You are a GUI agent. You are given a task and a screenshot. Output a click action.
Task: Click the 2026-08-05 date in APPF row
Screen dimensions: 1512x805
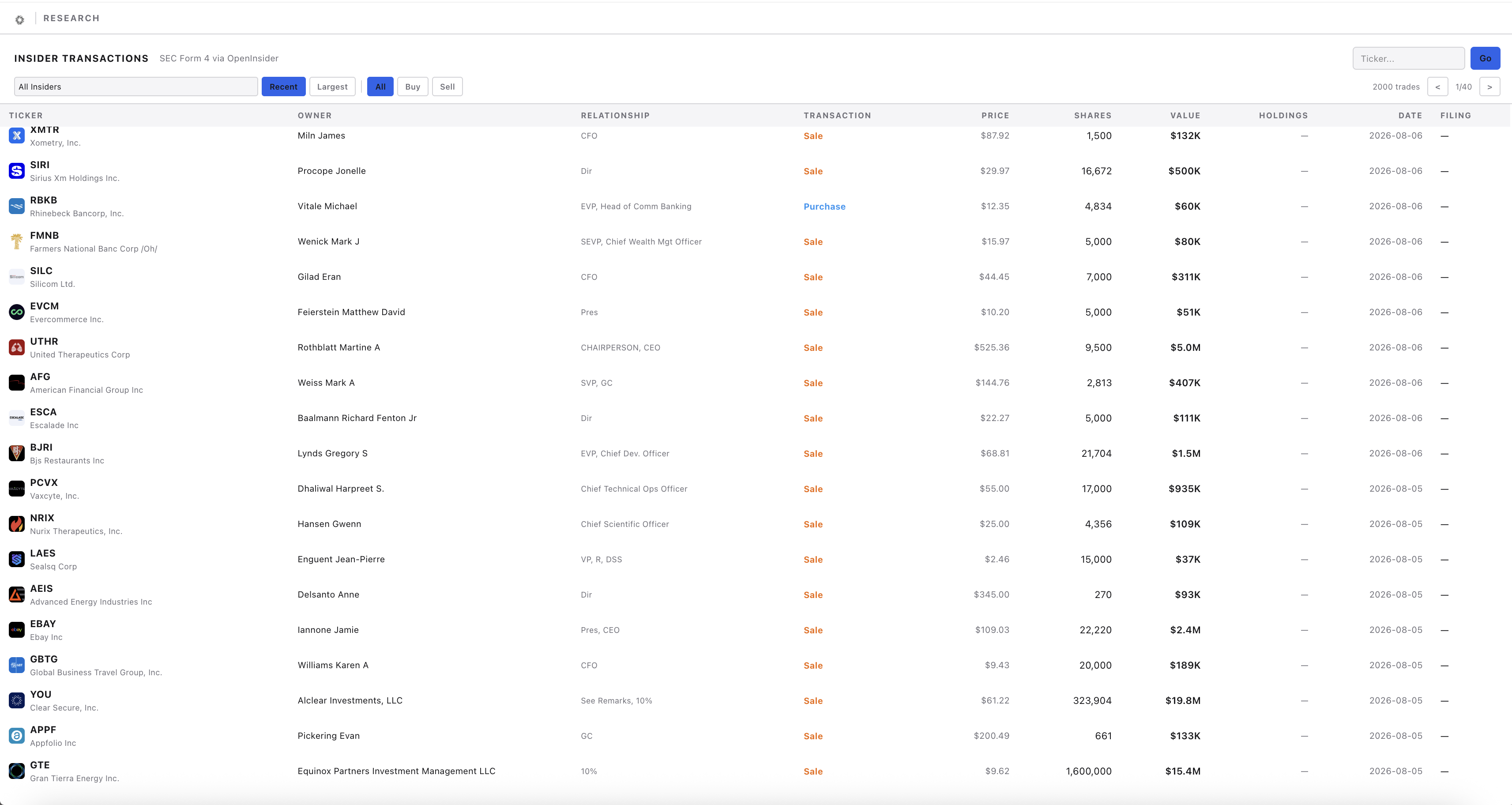tap(1395, 736)
